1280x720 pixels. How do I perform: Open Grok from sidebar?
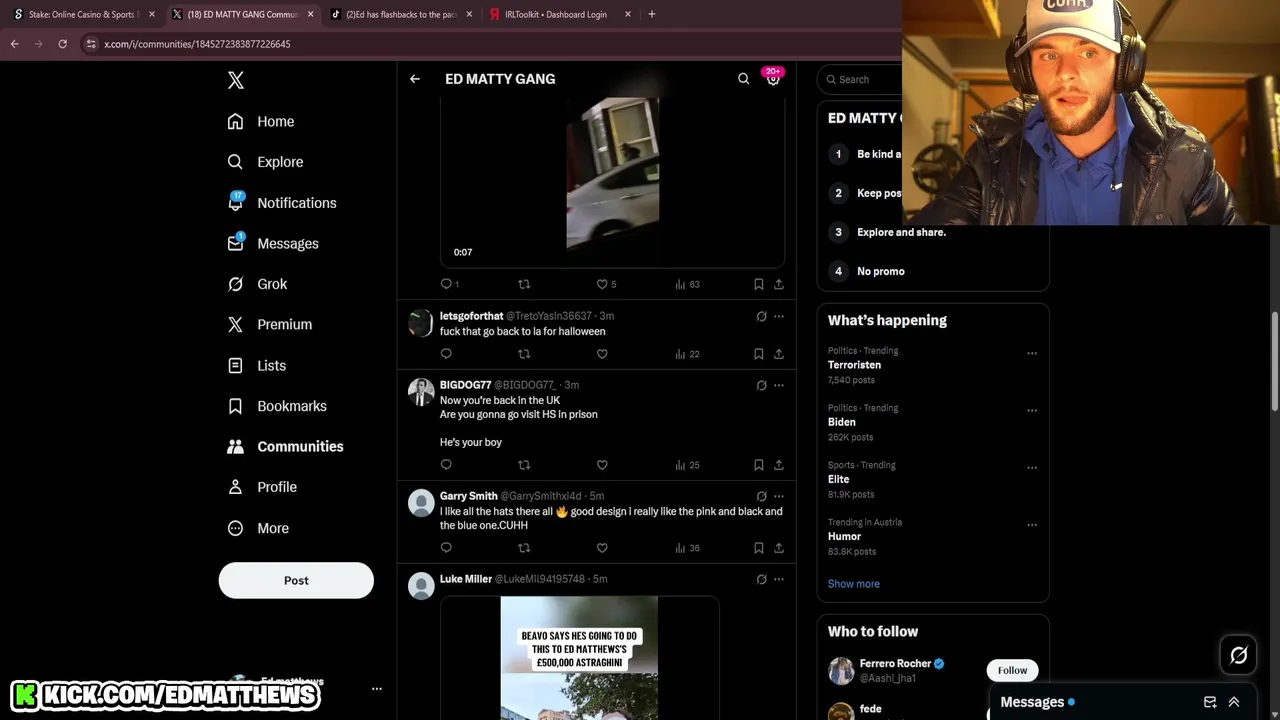pyautogui.click(x=258, y=284)
